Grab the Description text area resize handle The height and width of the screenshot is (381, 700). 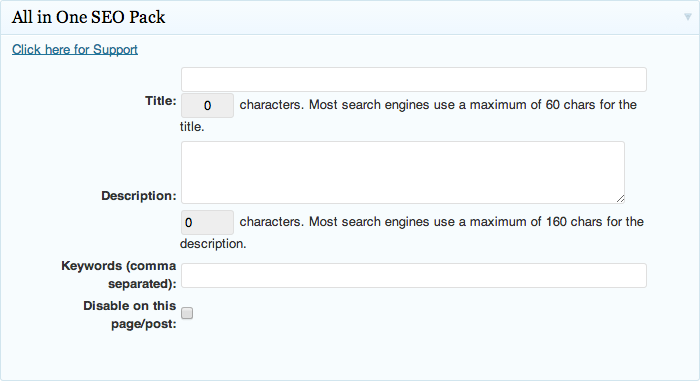pos(621,199)
